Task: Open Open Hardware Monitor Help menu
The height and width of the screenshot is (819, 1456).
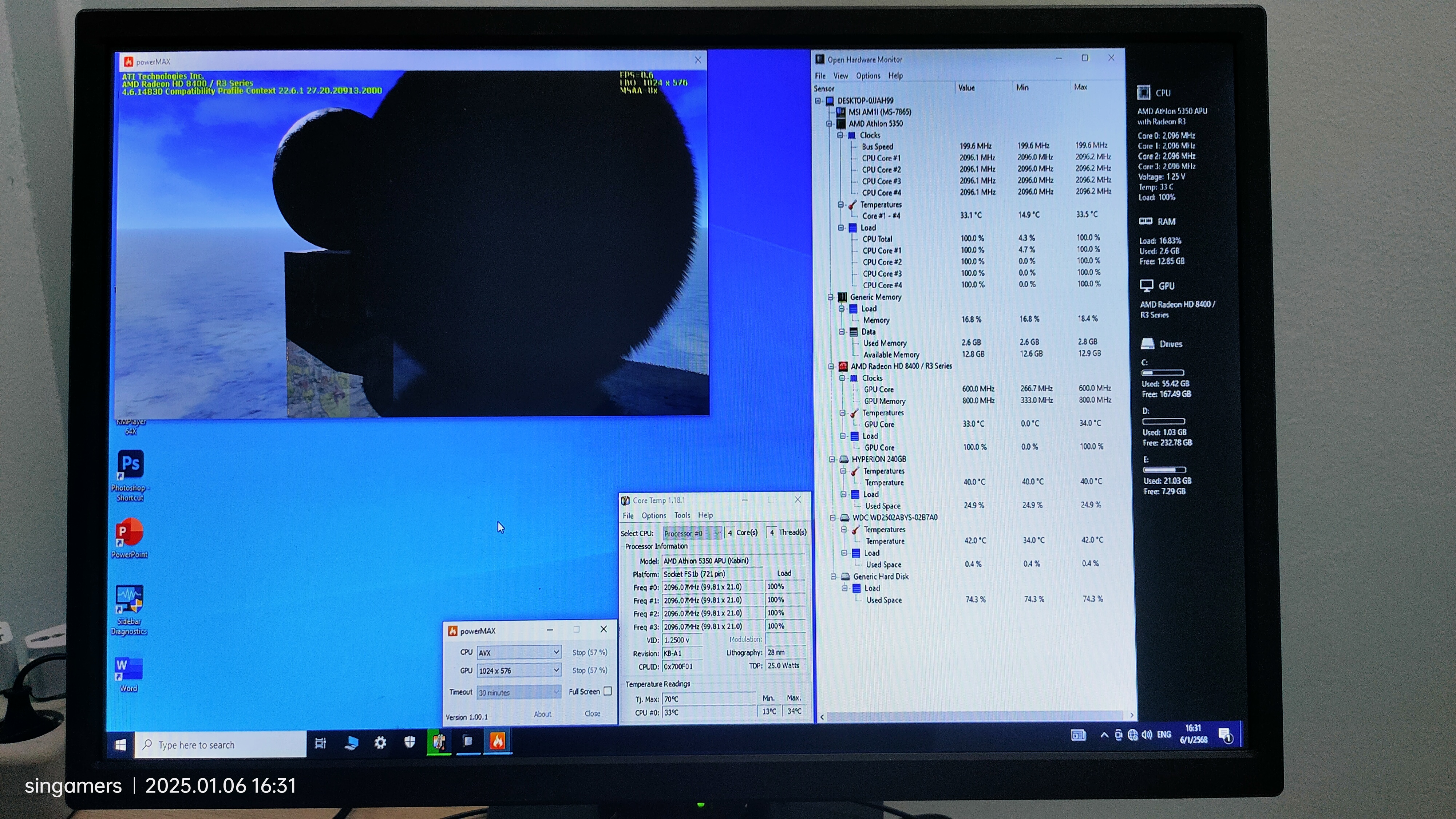Action: point(895,75)
